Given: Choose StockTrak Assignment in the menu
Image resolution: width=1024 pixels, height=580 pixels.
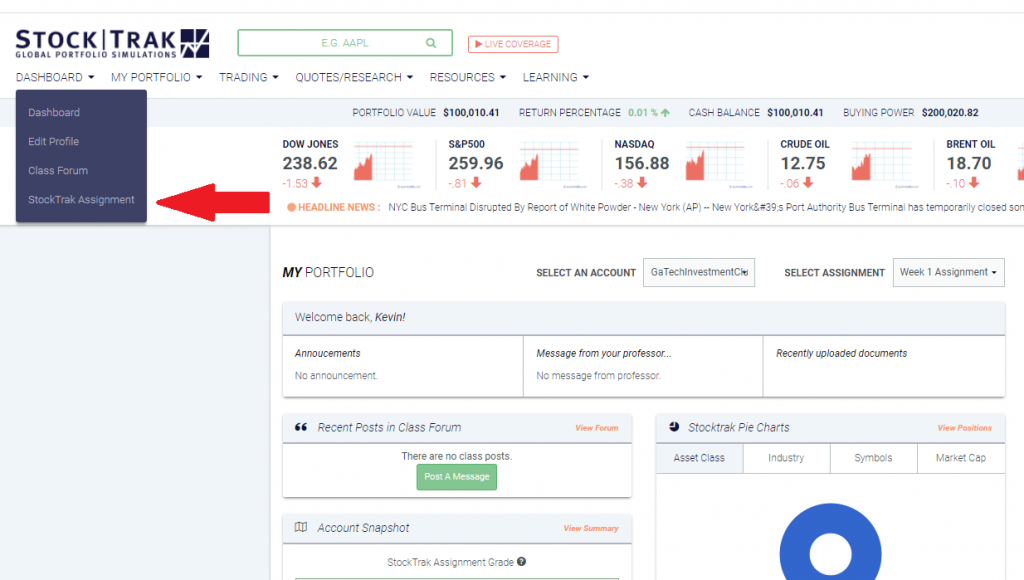Looking at the screenshot, I should [x=82, y=199].
